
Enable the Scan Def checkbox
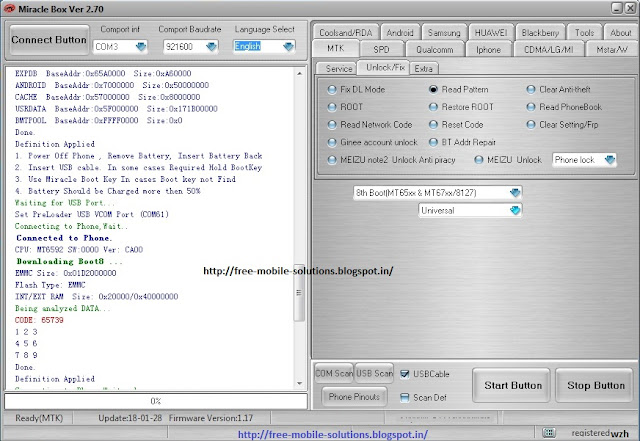pyautogui.click(x=404, y=397)
